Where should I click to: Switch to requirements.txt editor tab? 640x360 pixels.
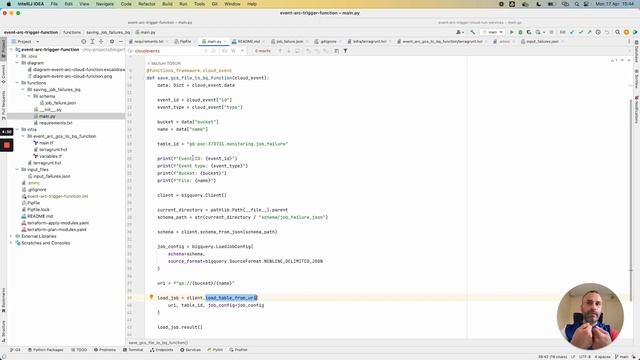(148, 41)
